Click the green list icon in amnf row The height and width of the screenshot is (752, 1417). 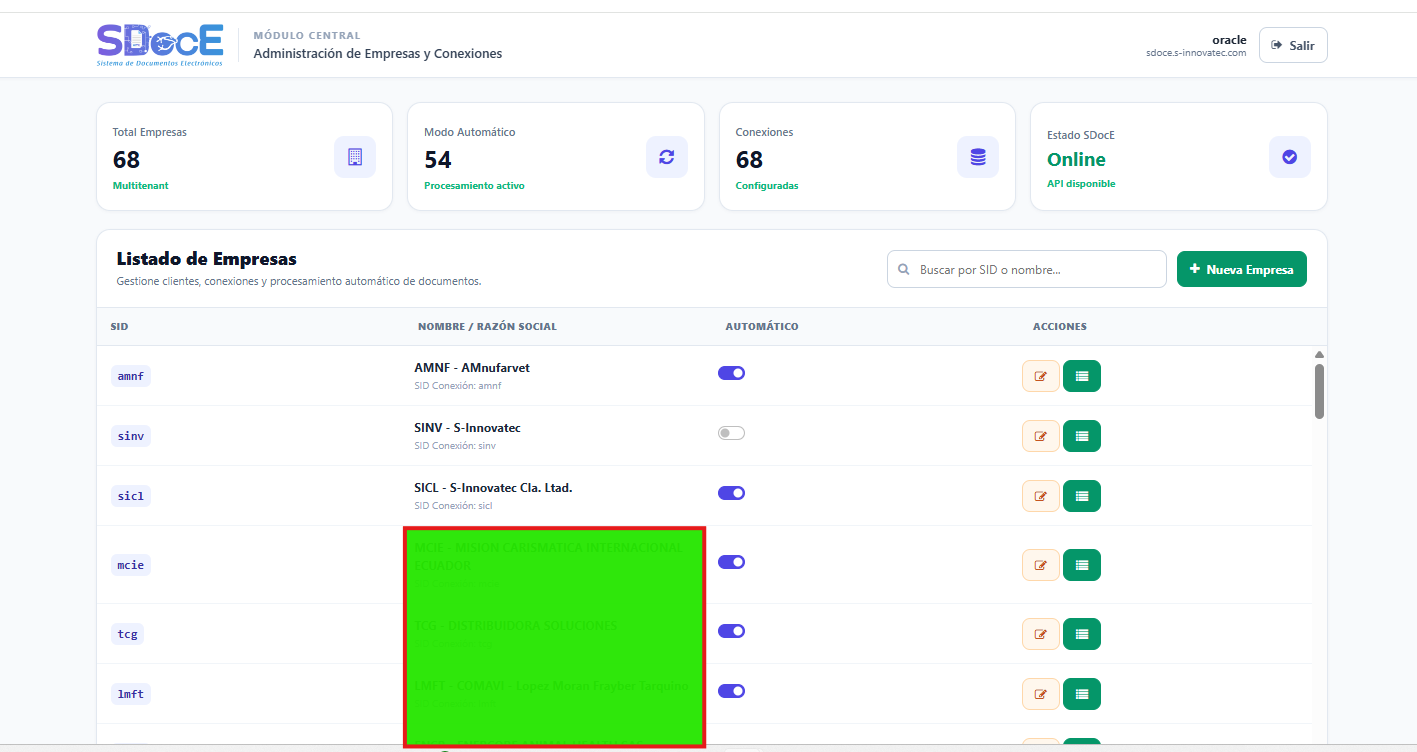tap(1082, 376)
